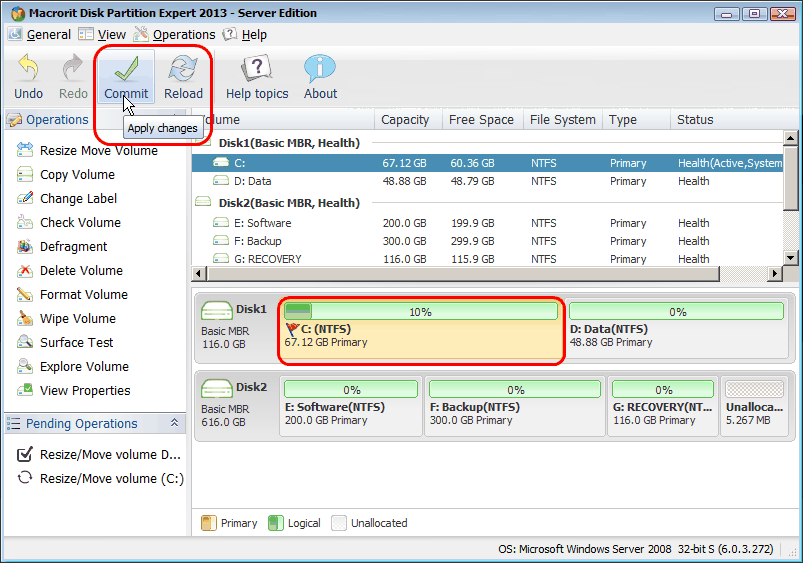
Task: Click the drive icon of the G: RECOVERY row
Action: (x=221, y=259)
